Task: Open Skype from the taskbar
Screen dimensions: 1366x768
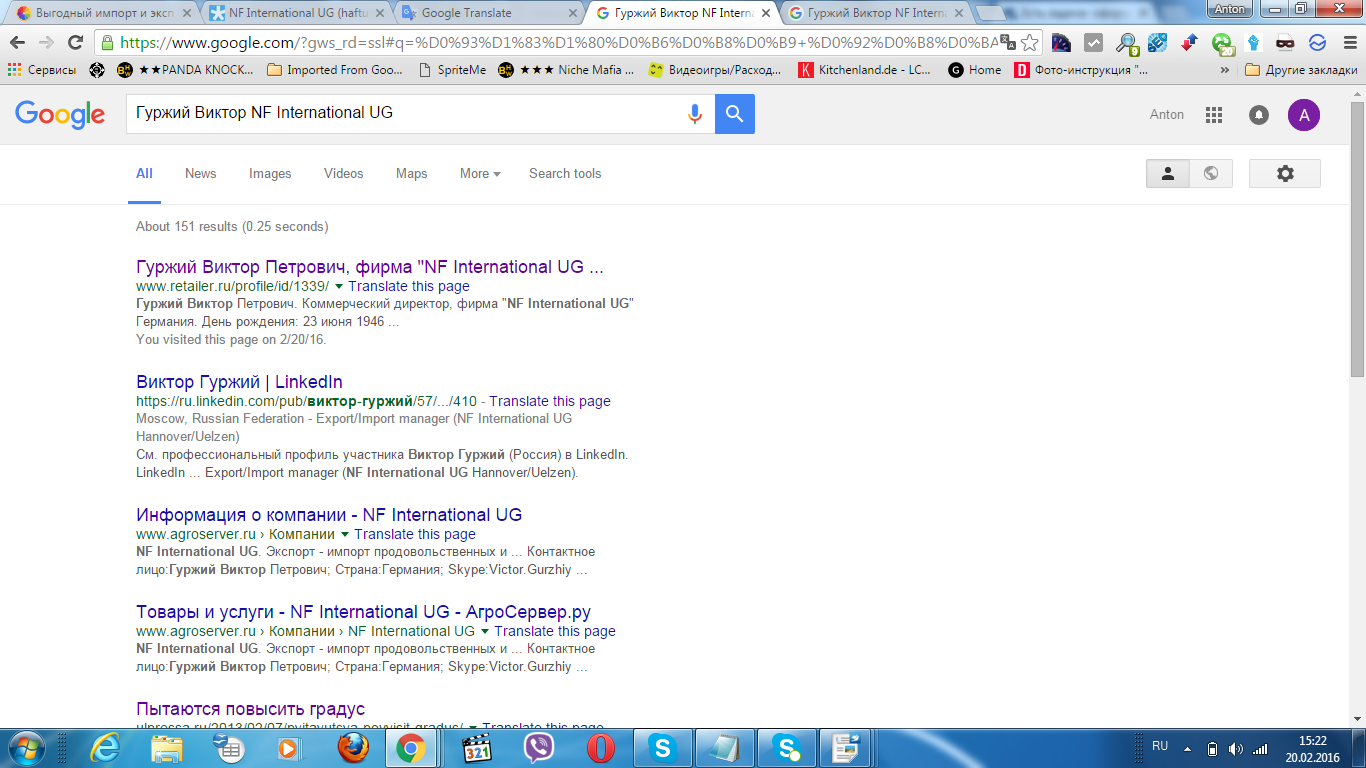Action: point(663,748)
